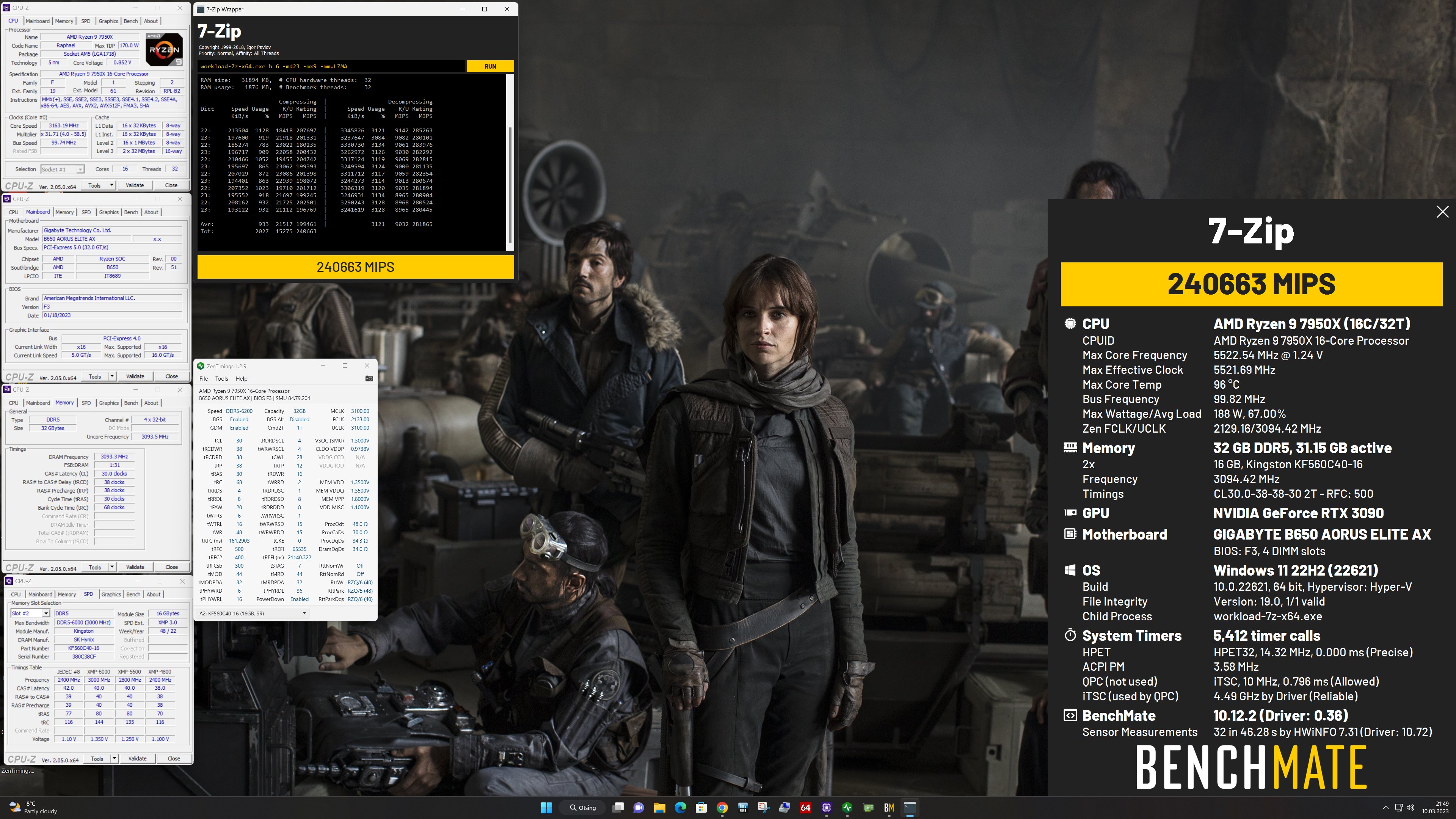
Task: Expand Tools arrow in CPU-Z memory timings window
Action: pos(112,567)
